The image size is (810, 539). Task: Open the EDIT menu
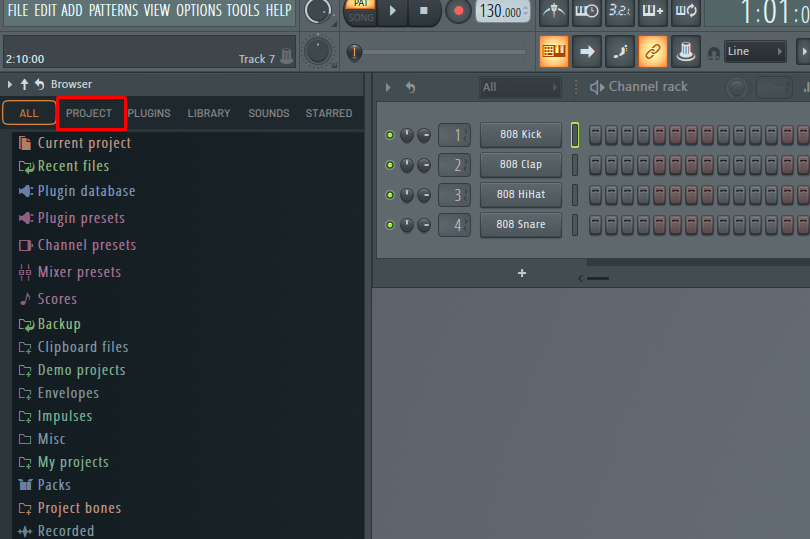point(45,10)
